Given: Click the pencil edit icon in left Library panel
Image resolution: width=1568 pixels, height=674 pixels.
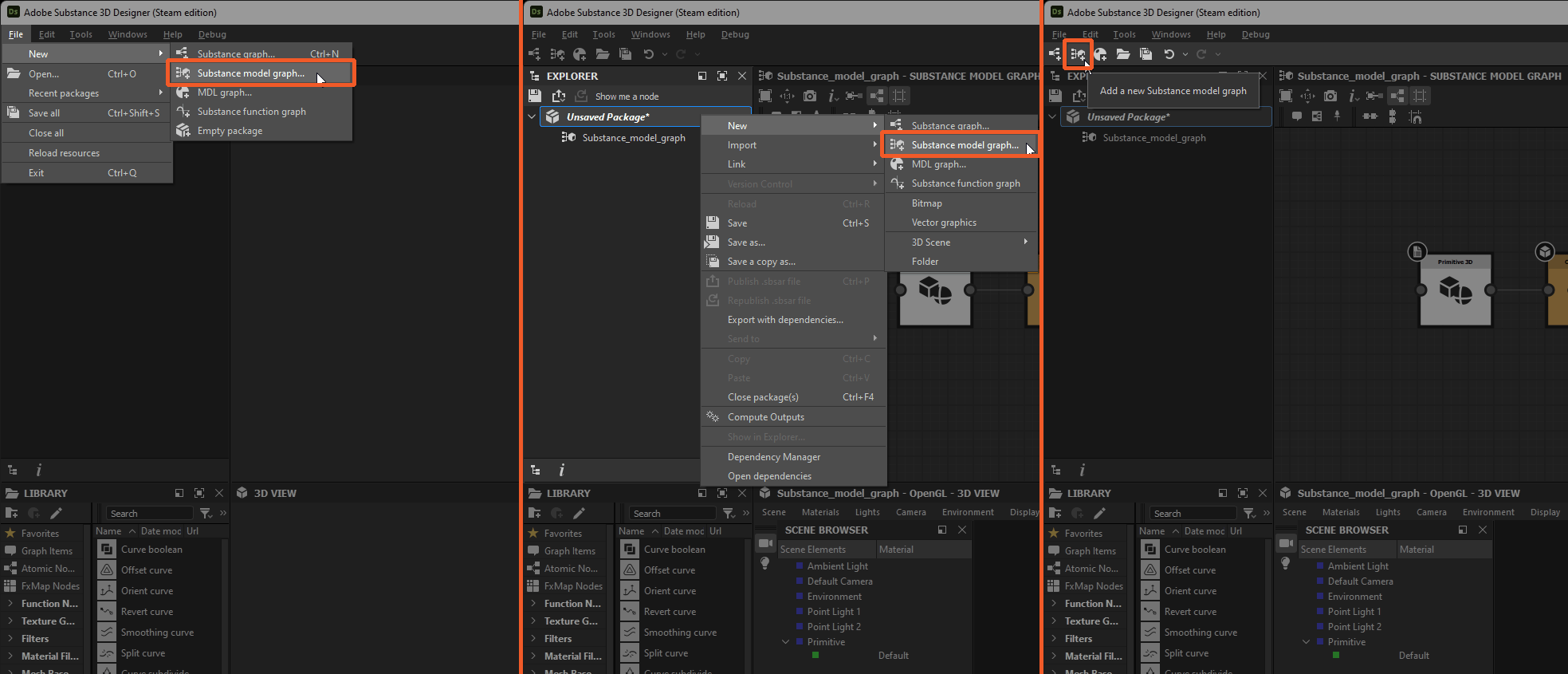Looking at the screenshot, I should pyautogui.click(x=56, y=513).
